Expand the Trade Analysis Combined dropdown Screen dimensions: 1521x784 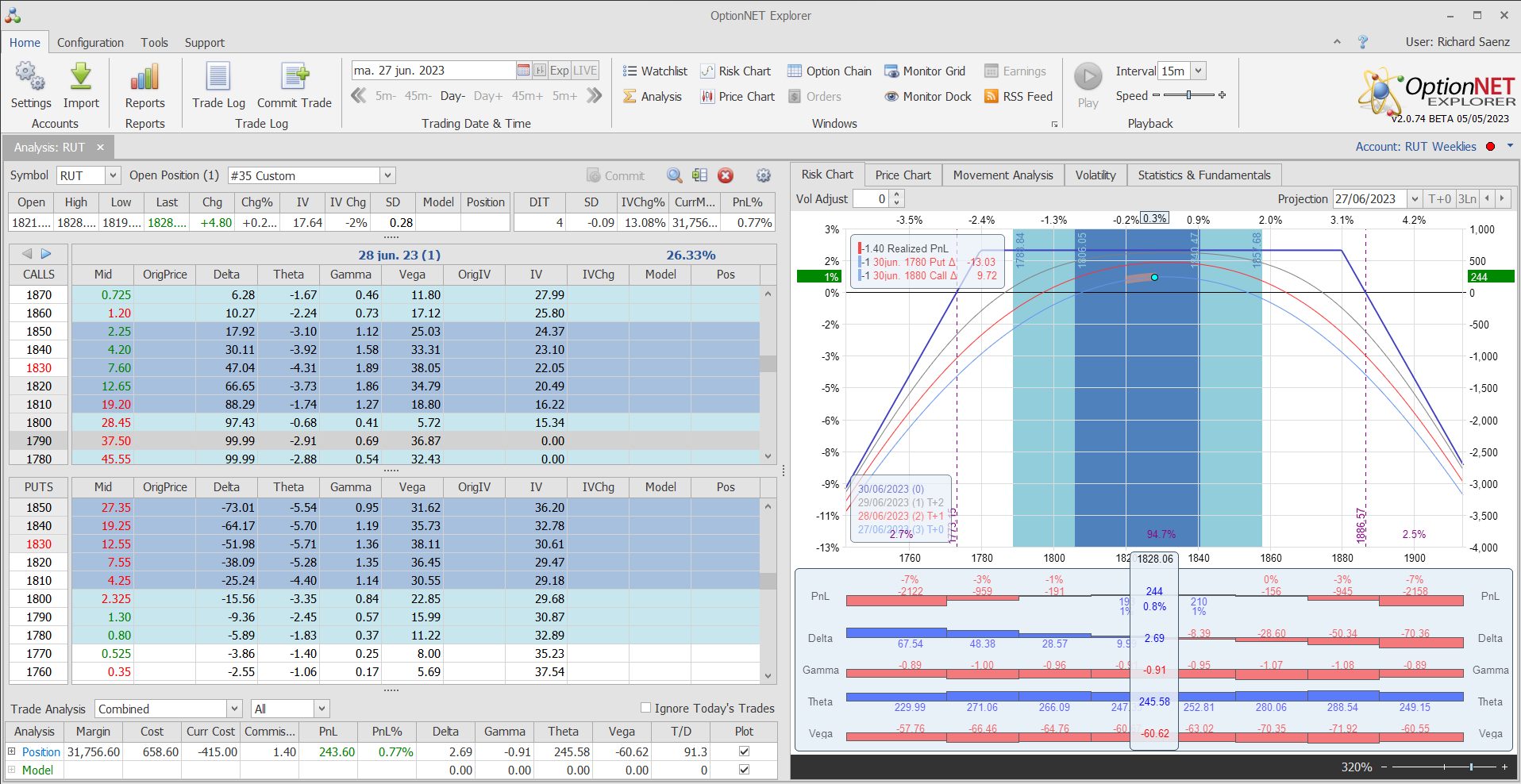pyautogui.click(x=234, y=709)
